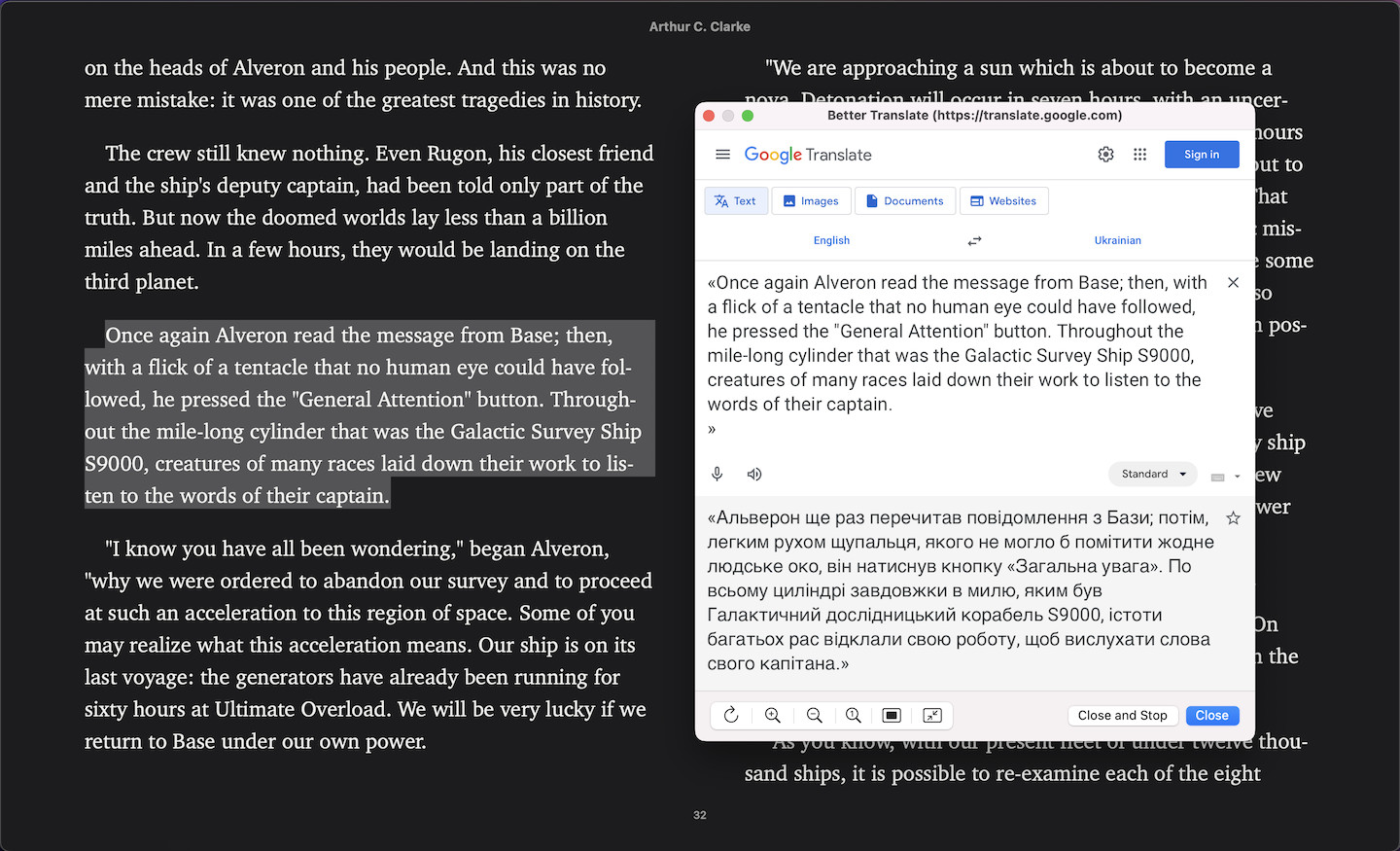Click the microphone voice input icon
The height and width of the screenshot is (851, 1400).
717,475
